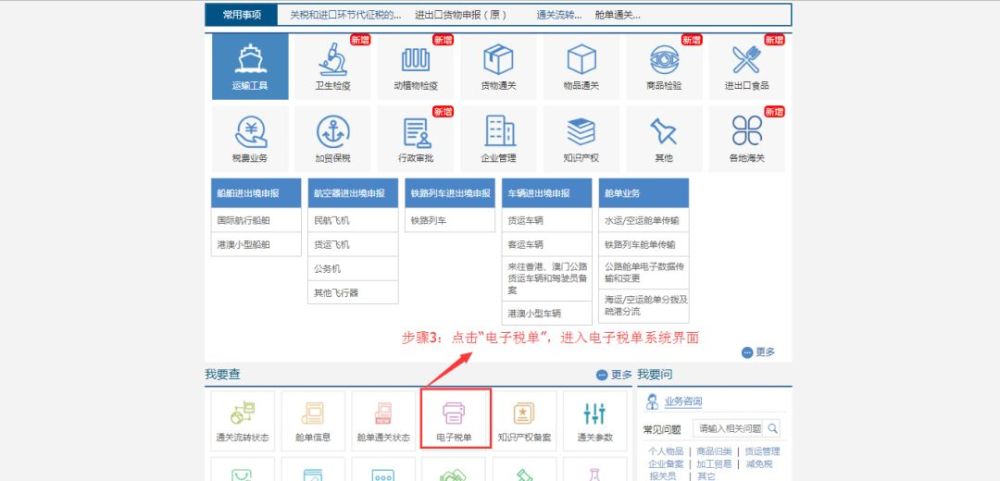Click the 铁路列车进出境申报 header
1000x481 pixels.
pyautogui.click(x=450, y=193)
